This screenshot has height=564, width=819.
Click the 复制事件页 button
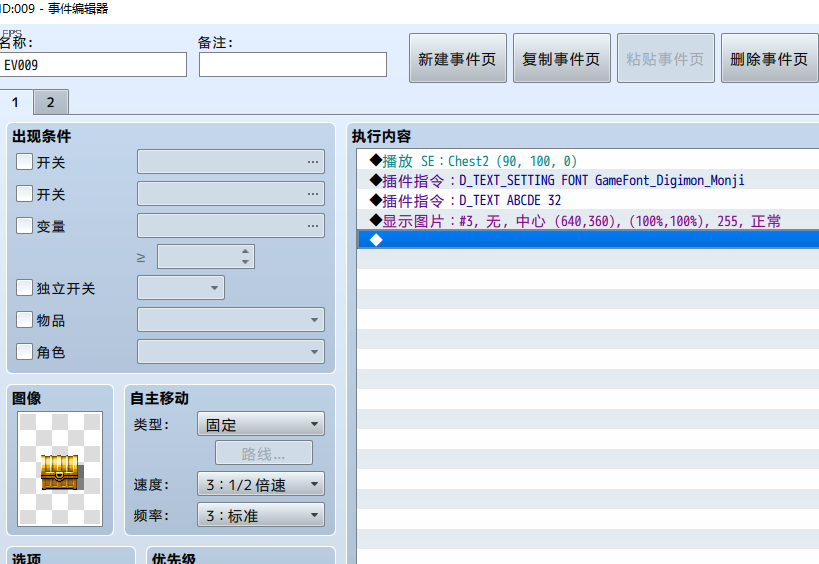click(x=561, y=58)
